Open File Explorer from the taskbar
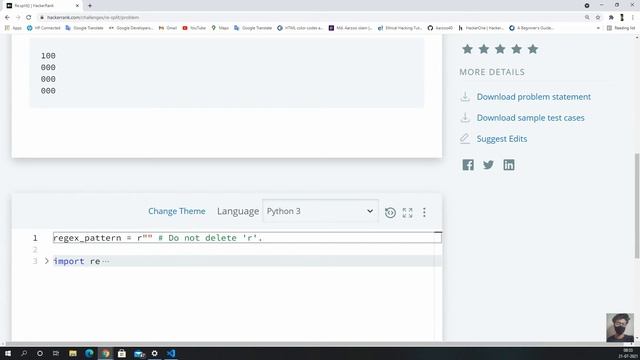Screen dimensions: 640x360 [x=73, y=353]
